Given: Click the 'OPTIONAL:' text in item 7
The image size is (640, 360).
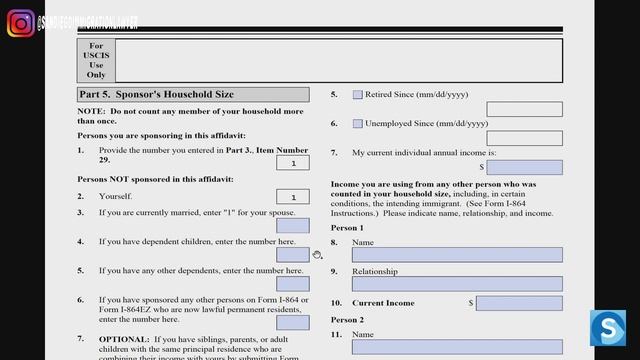Looking at the screenshot, I should (x=124, y=340).
